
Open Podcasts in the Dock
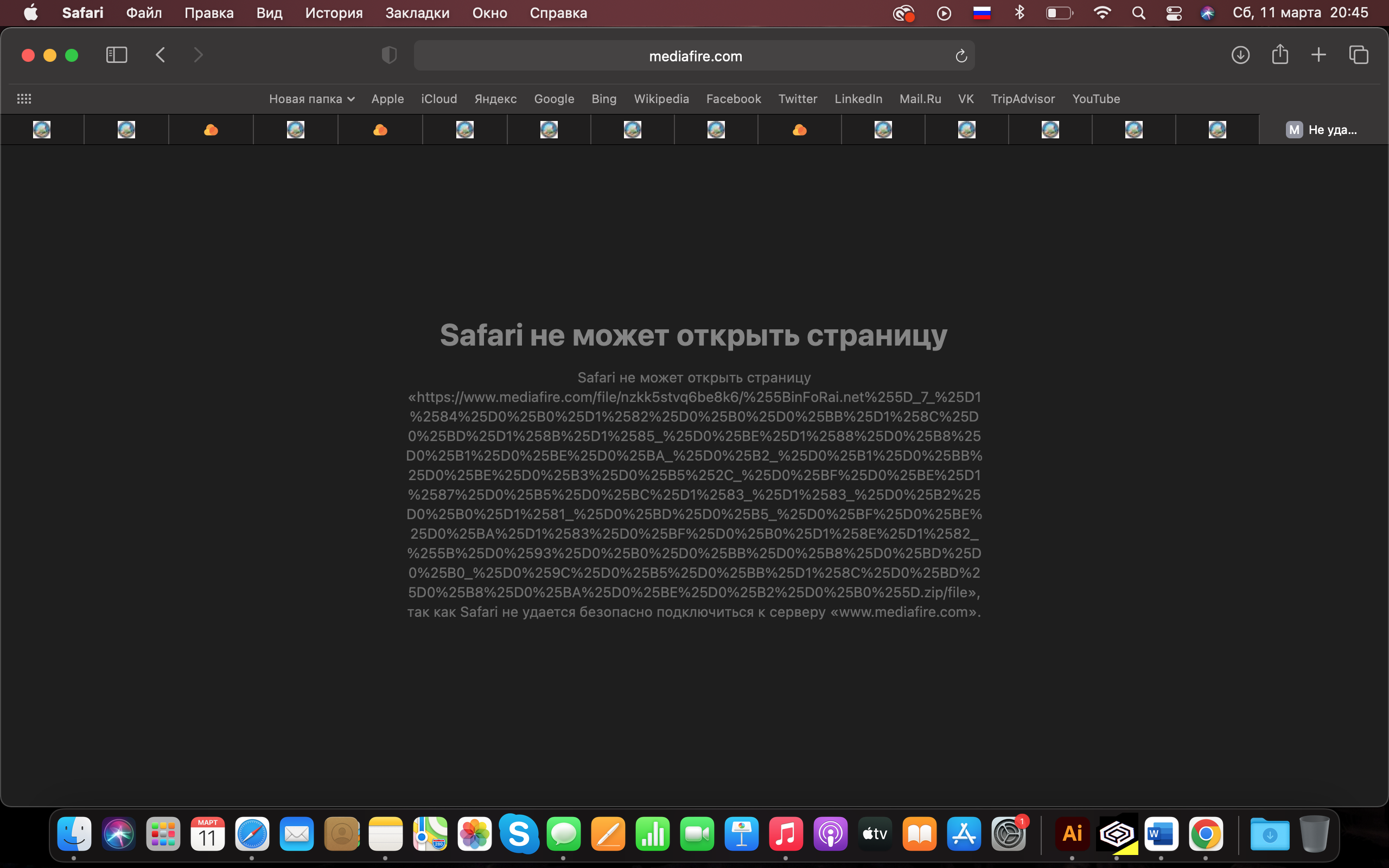pyautogui.click(x=831, y=834)
